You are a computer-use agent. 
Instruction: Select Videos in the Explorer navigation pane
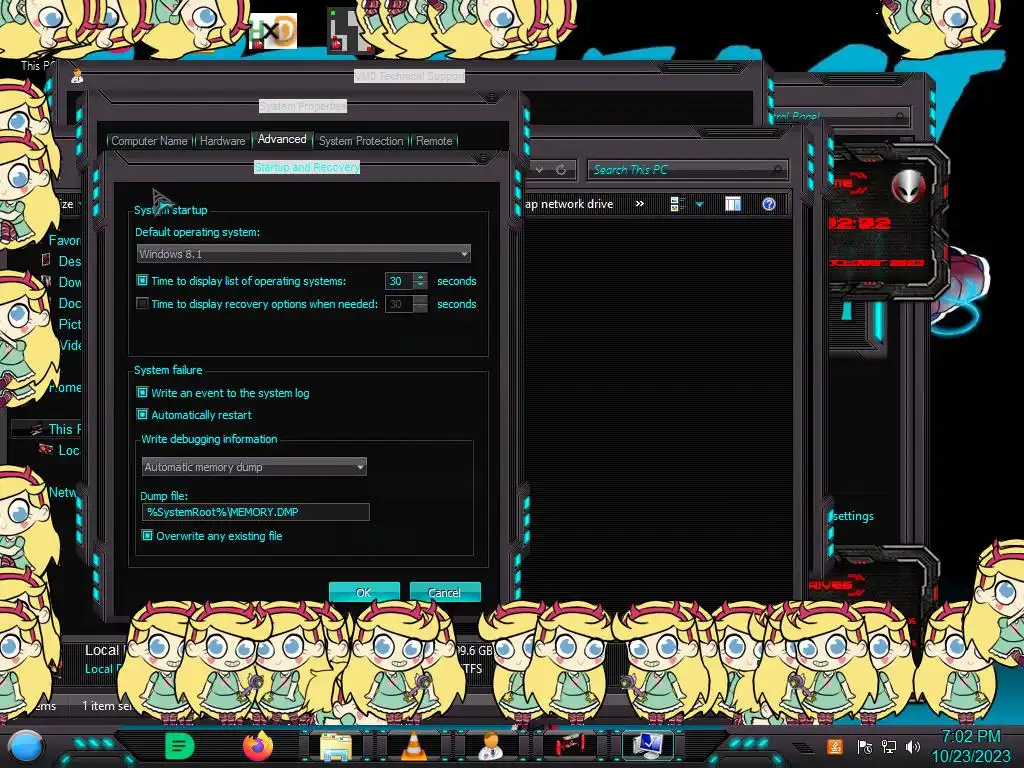click(70, 345)
